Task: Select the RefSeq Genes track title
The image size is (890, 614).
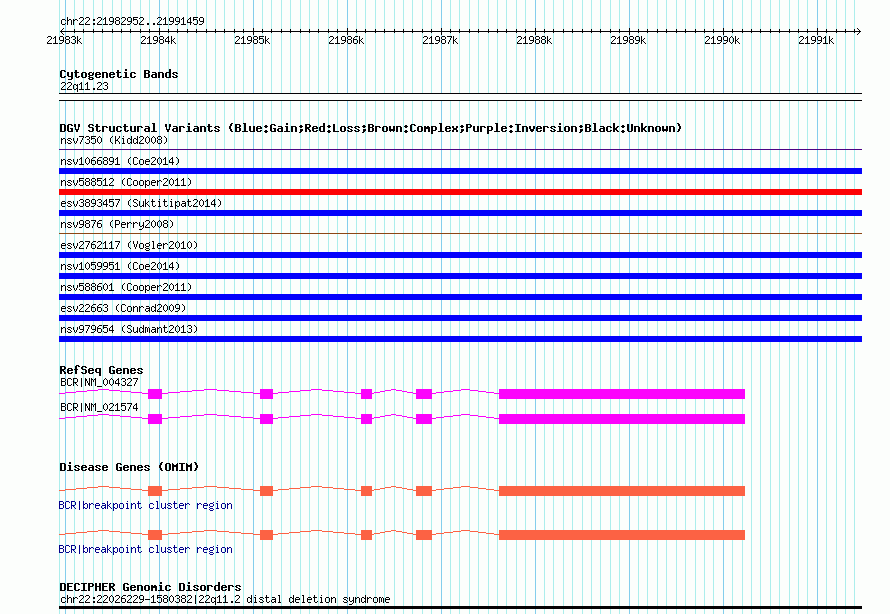Action: click(x=101, y=370)
